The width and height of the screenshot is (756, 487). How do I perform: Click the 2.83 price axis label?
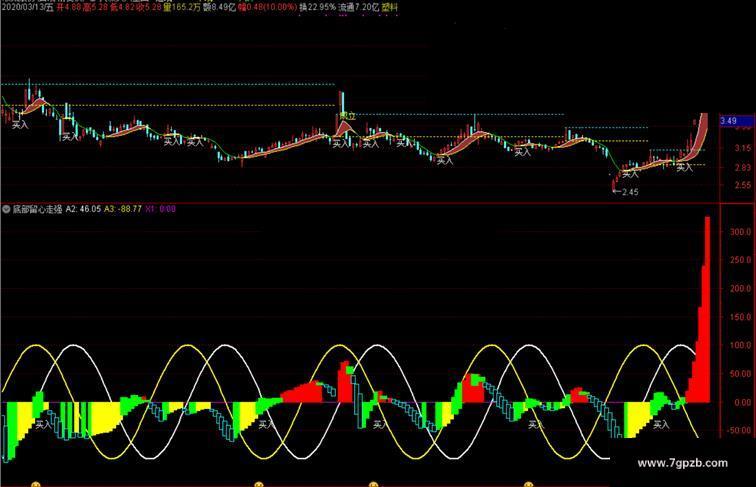(x=742, y=167)
